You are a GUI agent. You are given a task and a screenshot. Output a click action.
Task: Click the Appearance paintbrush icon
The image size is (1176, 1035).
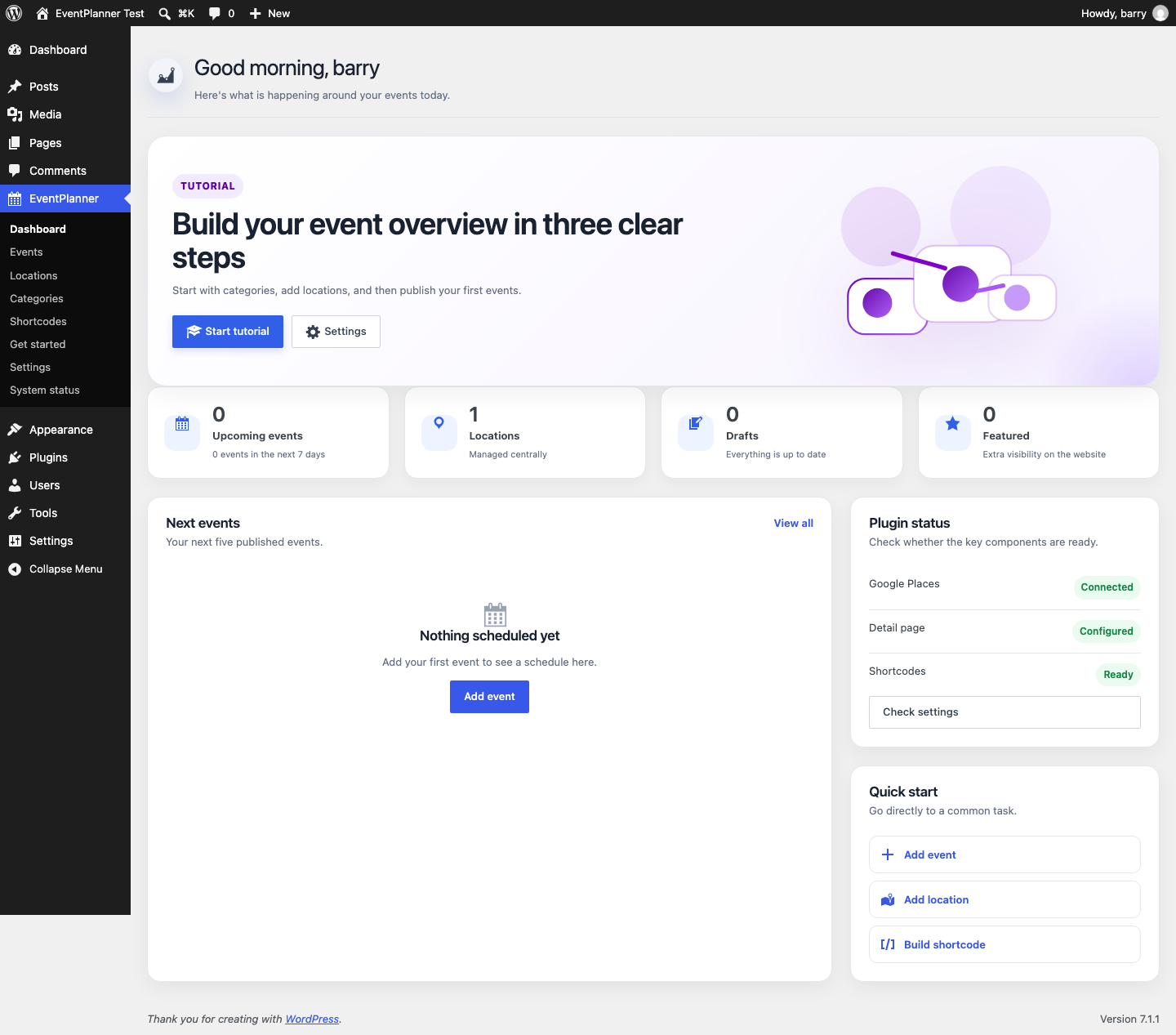15,430
